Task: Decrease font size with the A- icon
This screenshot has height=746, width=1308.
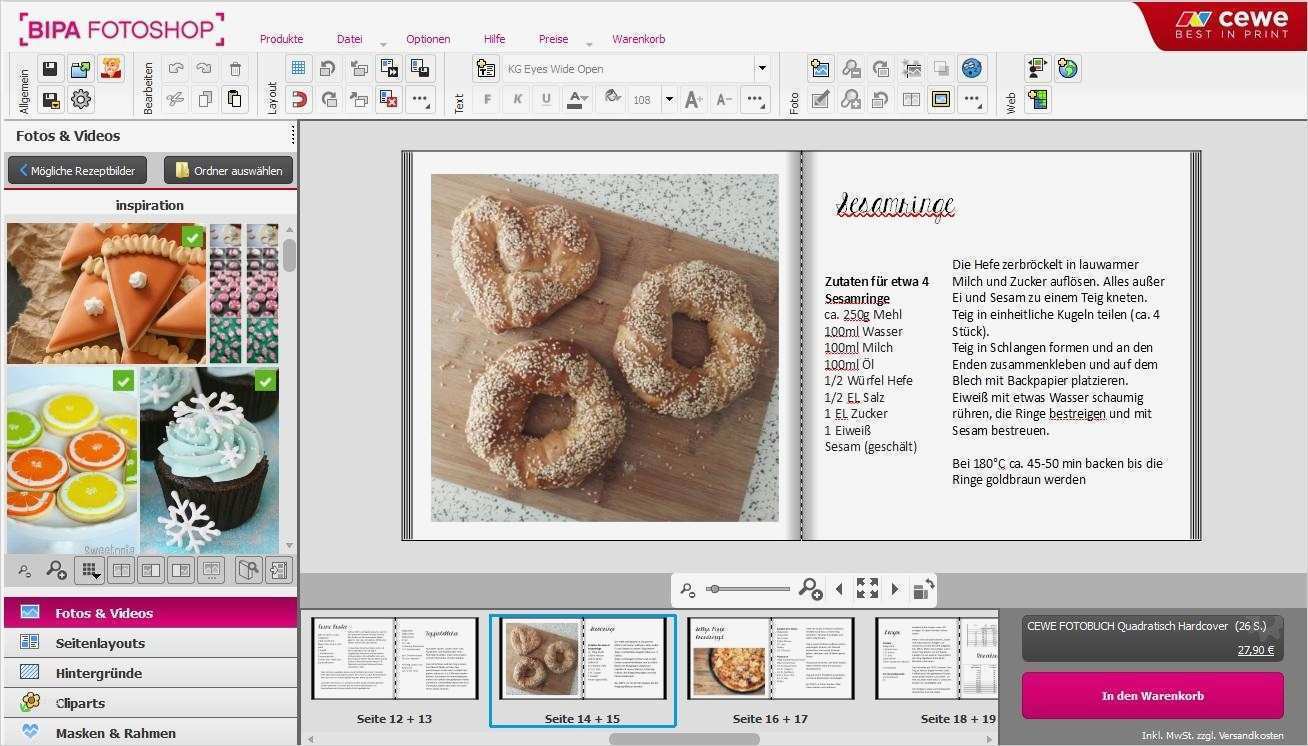Action: [x=725, y=99]
